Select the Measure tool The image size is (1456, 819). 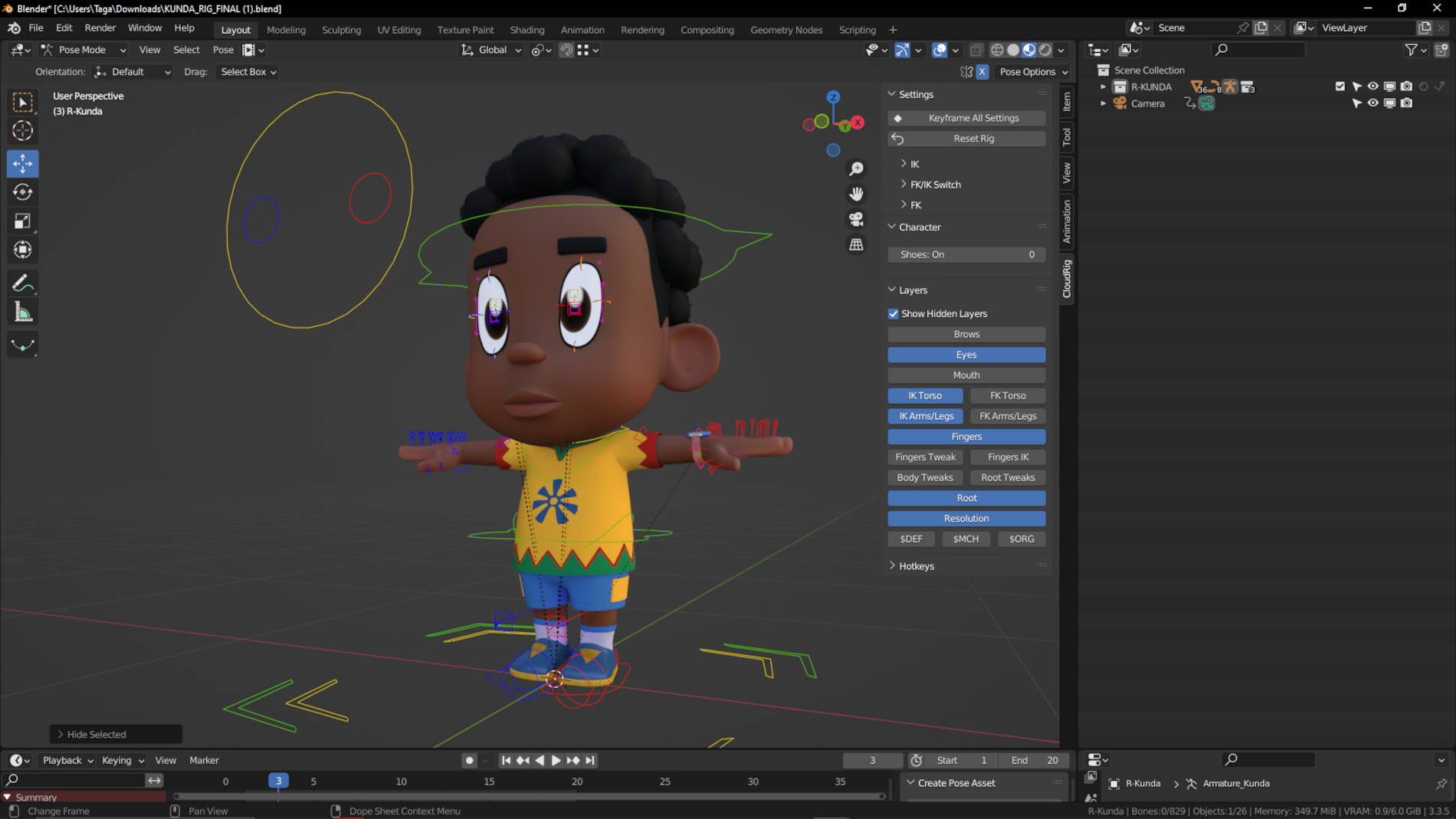coord(22,313)
